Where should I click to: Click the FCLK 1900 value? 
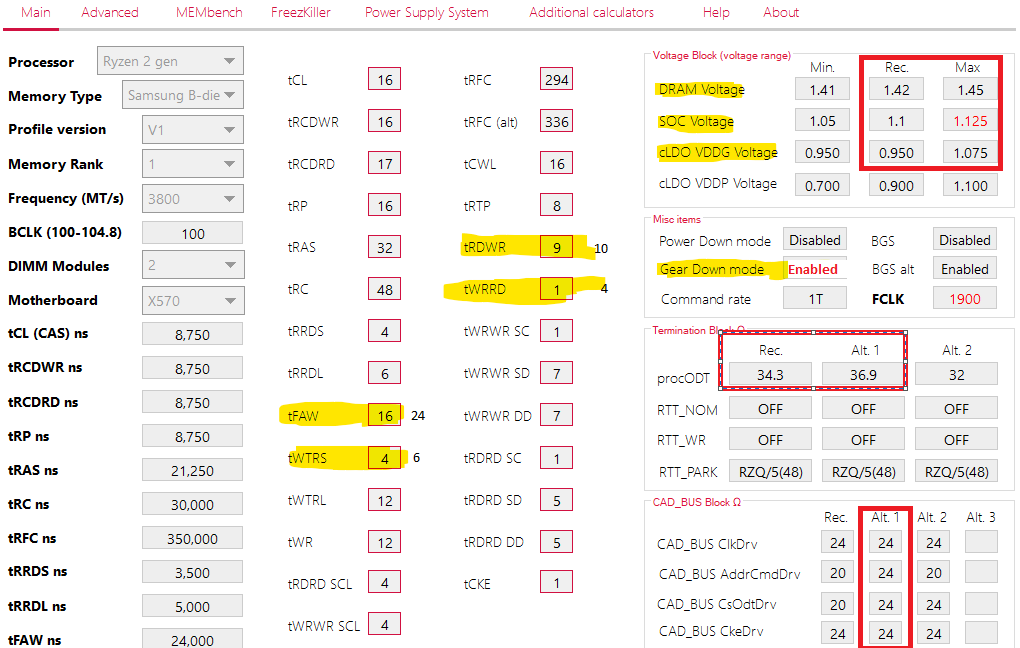[965, 299]
